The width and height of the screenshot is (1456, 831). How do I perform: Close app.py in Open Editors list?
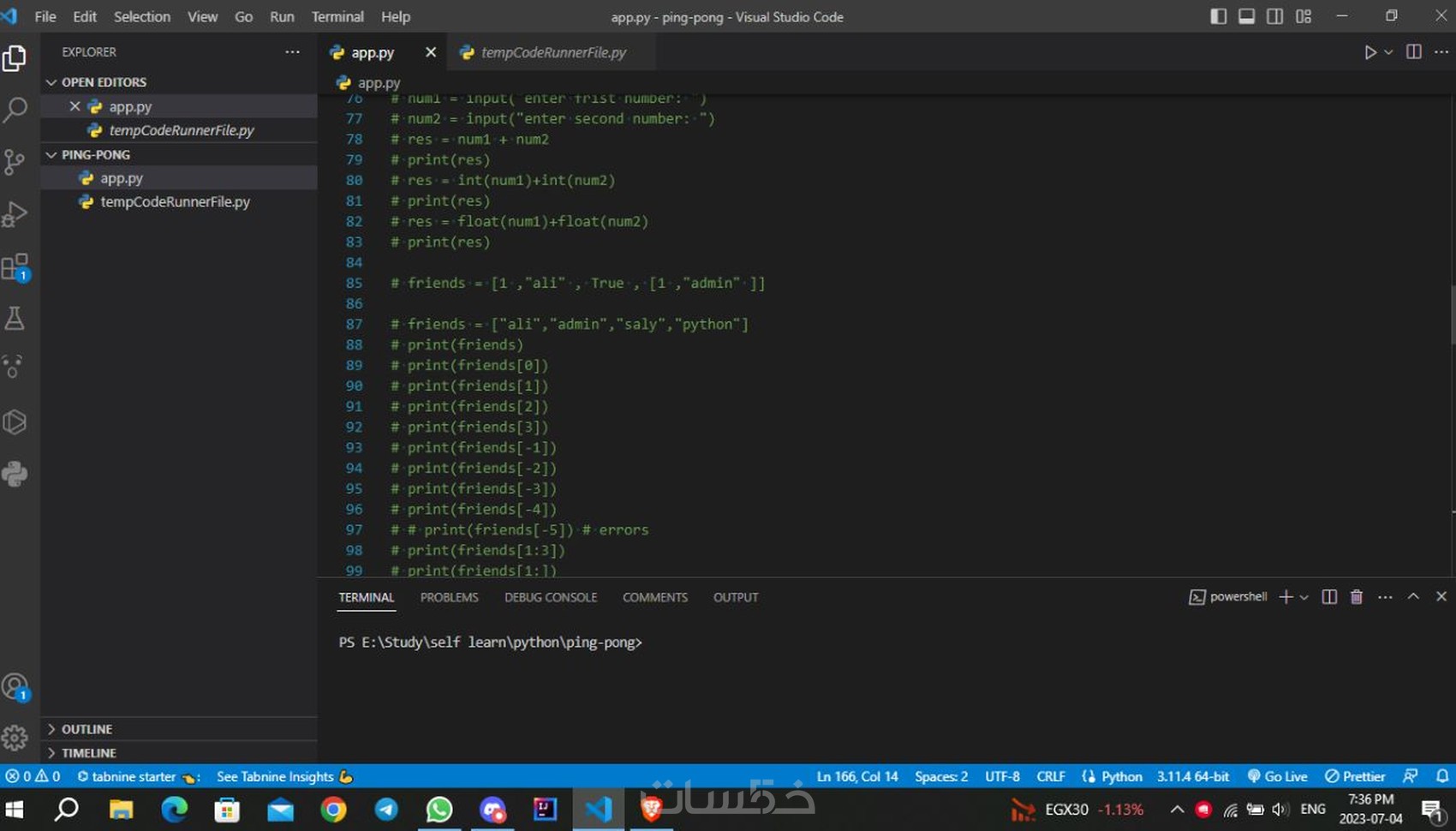pyautogui.click(x=75, y=106)
